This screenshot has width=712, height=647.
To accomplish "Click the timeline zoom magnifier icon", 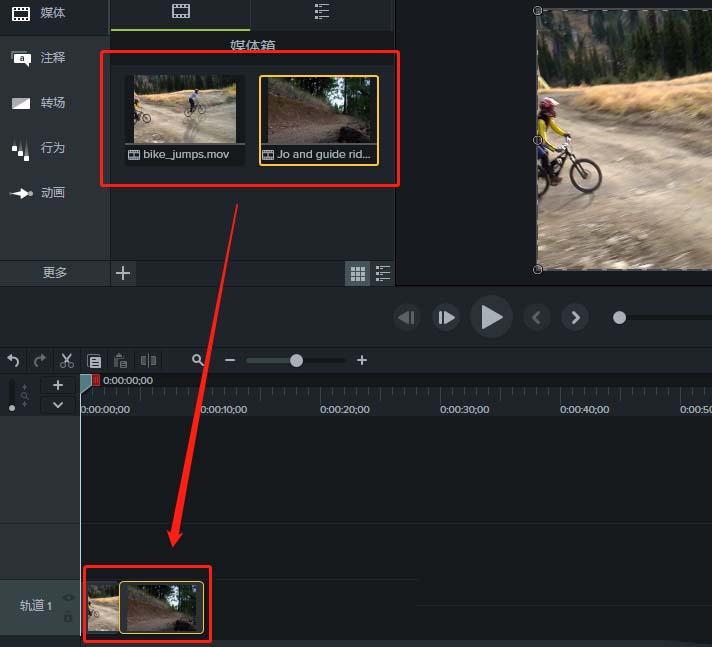I will 198,360.
